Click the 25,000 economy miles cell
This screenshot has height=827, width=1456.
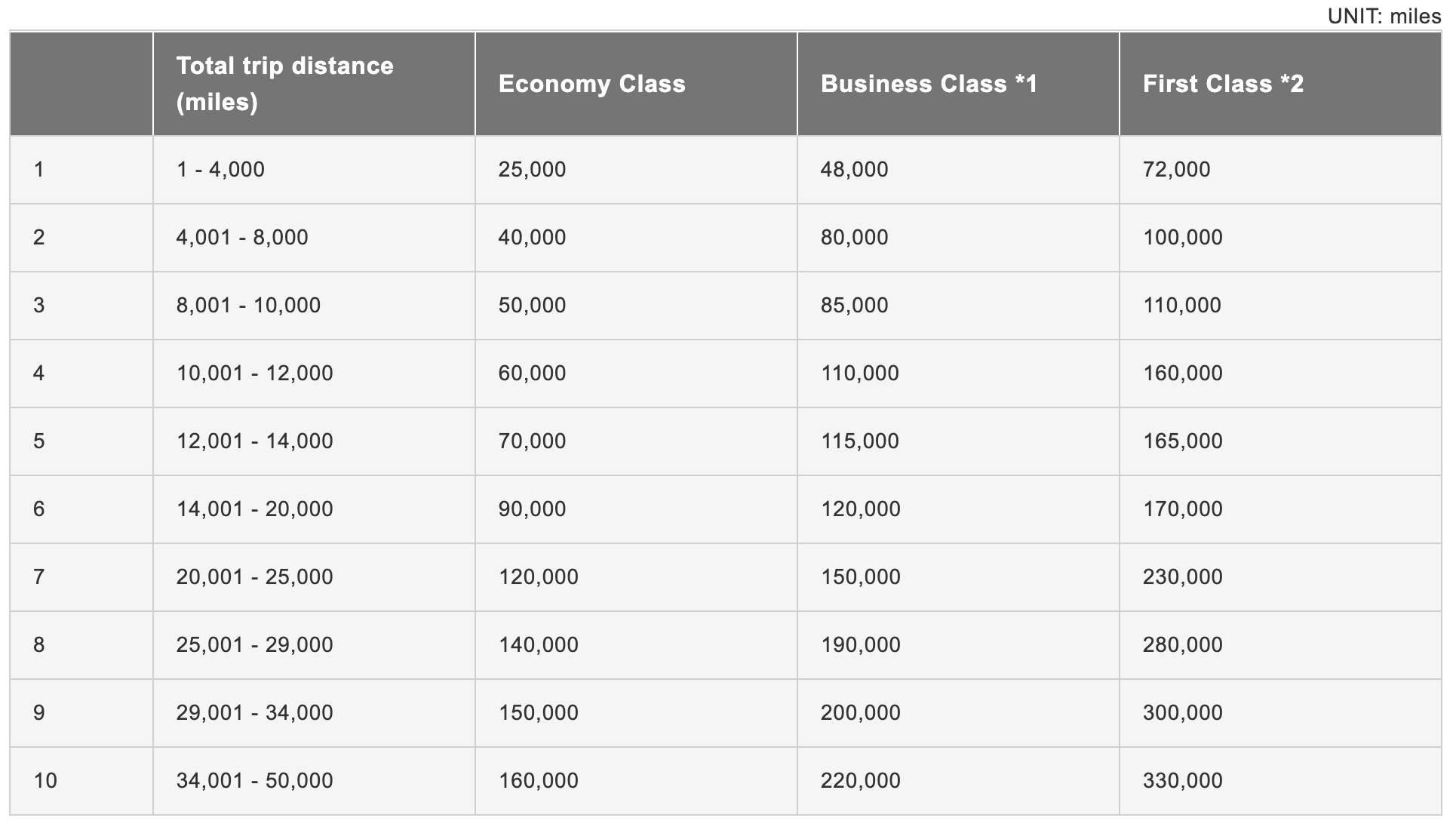(x=636, y=170)
